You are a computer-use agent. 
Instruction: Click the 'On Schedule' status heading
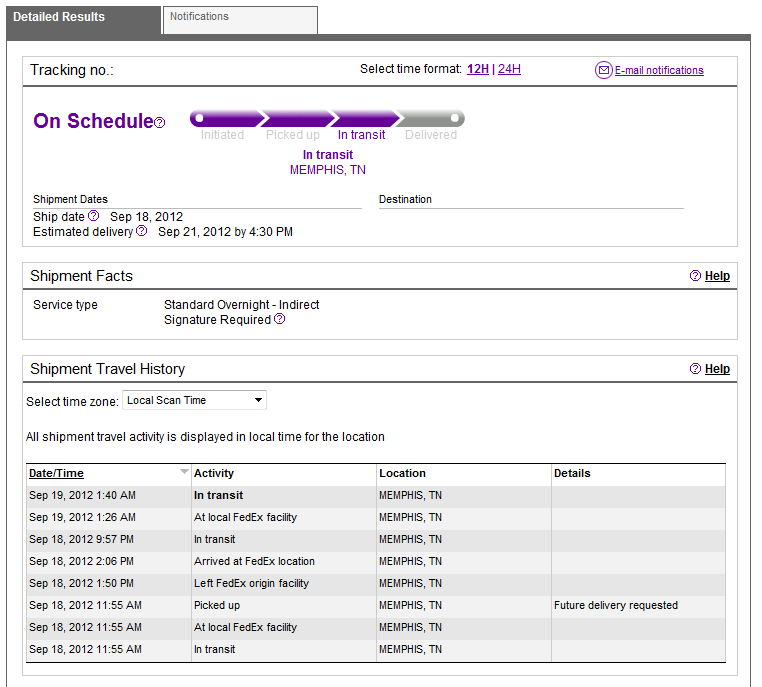point(93,121)
